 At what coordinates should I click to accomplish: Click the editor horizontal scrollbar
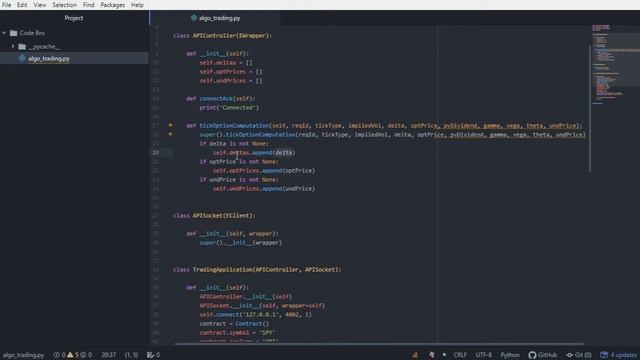click(379, 344)
